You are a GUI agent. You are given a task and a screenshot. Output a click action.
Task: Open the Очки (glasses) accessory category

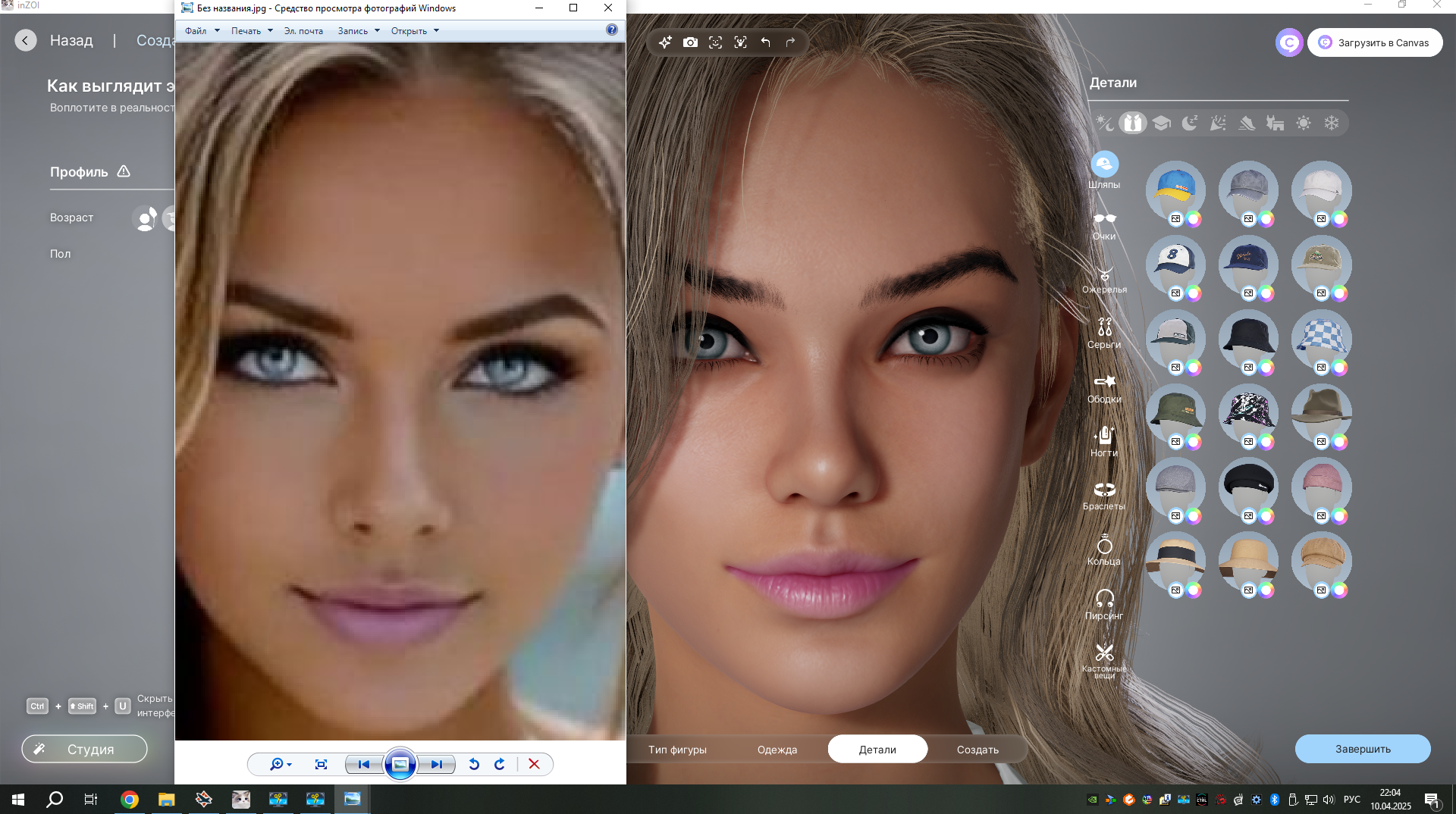pyautogui.click(x=1104, y=225)
